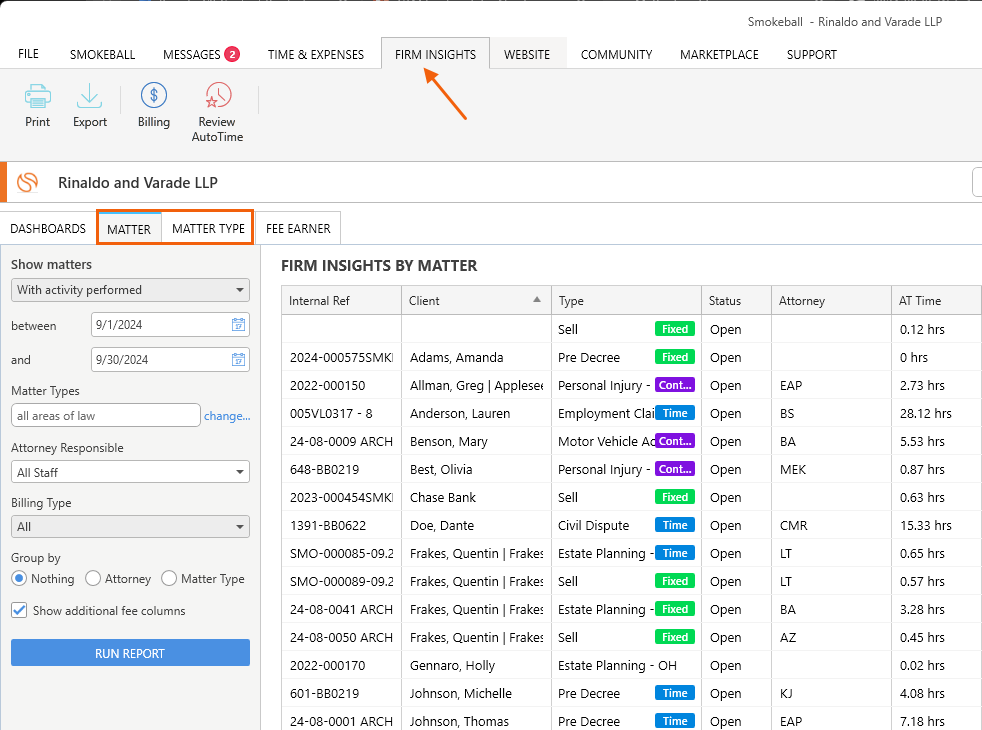Open calendar picker for the between date
Image resolution: width=982 pixels, height=730 pixels.
point(238,324)
